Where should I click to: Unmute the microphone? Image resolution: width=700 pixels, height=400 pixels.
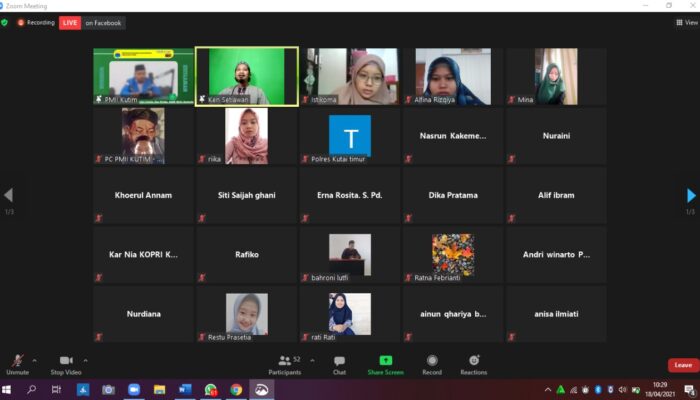[x=17, y=364]
